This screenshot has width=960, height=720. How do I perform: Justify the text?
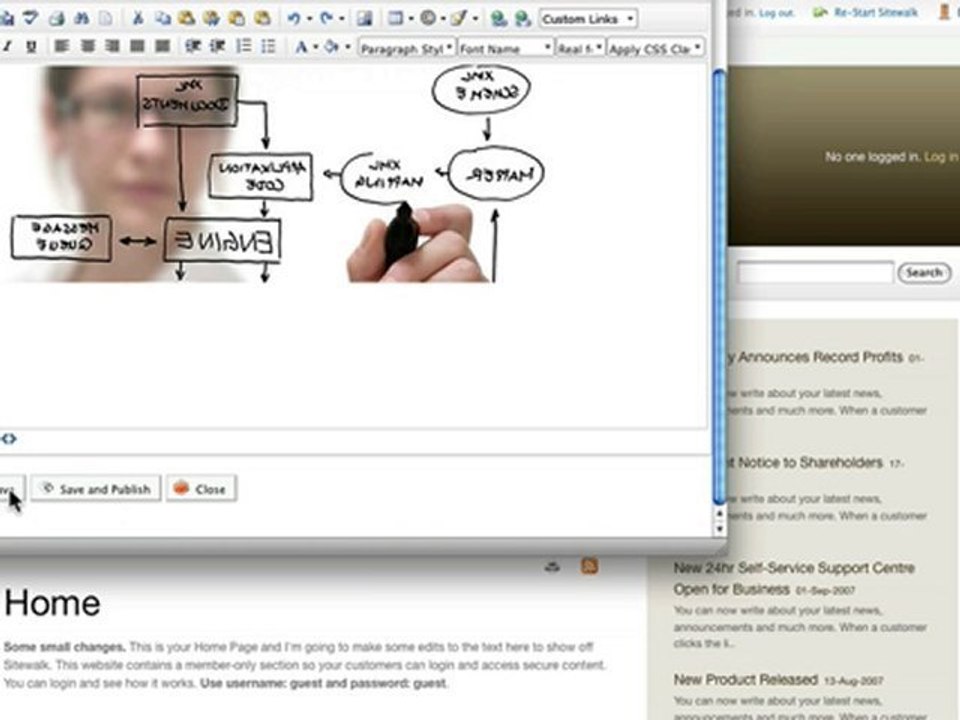tap(137, 46)
